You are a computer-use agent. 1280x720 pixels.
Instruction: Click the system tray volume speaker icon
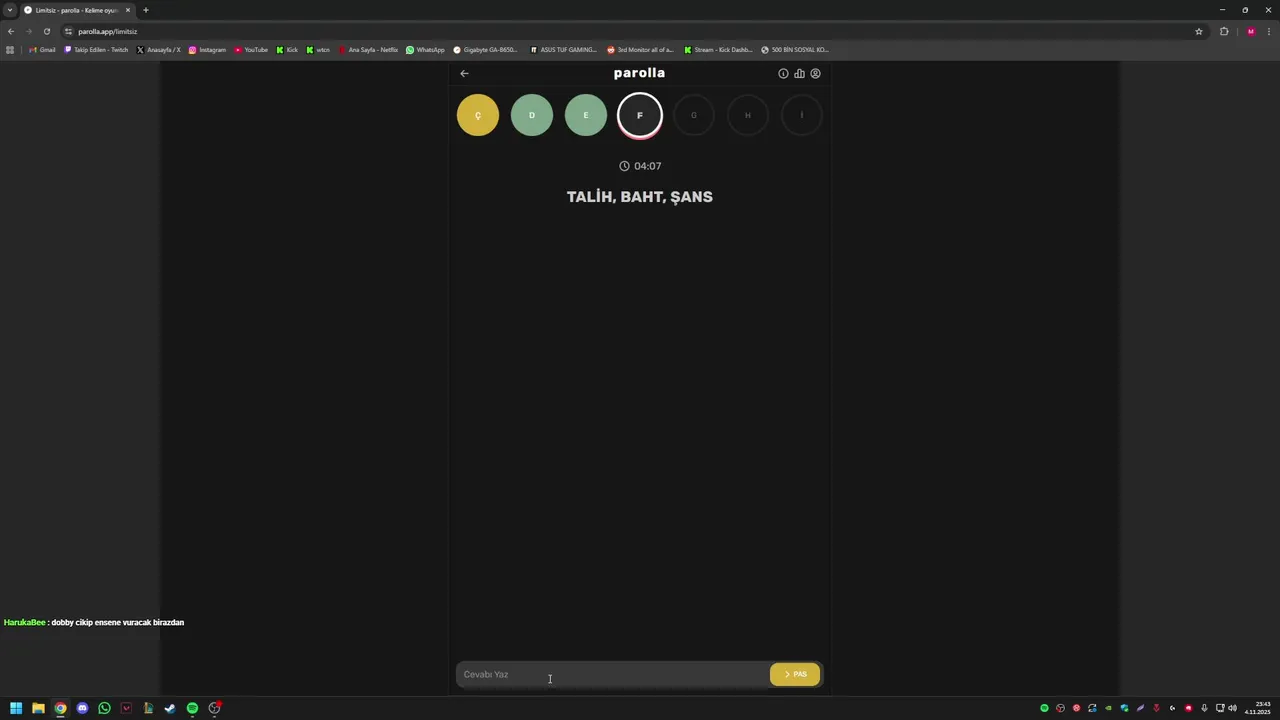click(1232, 708)
